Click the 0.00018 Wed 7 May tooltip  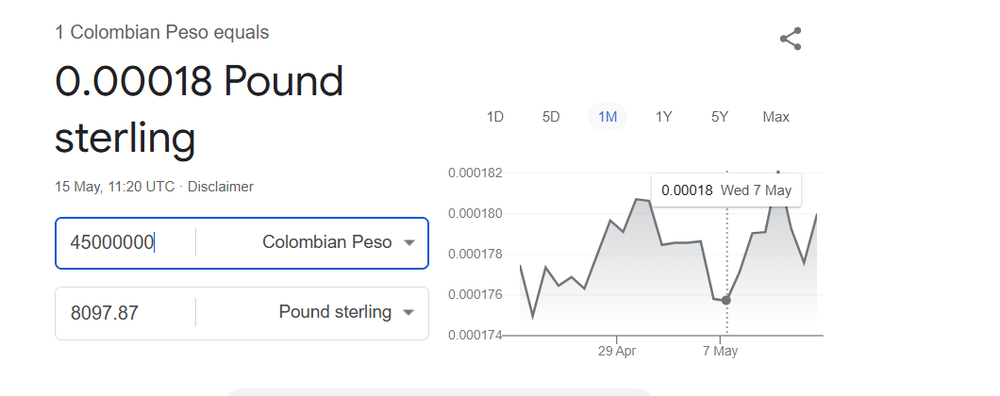click(x=726, y=190)
